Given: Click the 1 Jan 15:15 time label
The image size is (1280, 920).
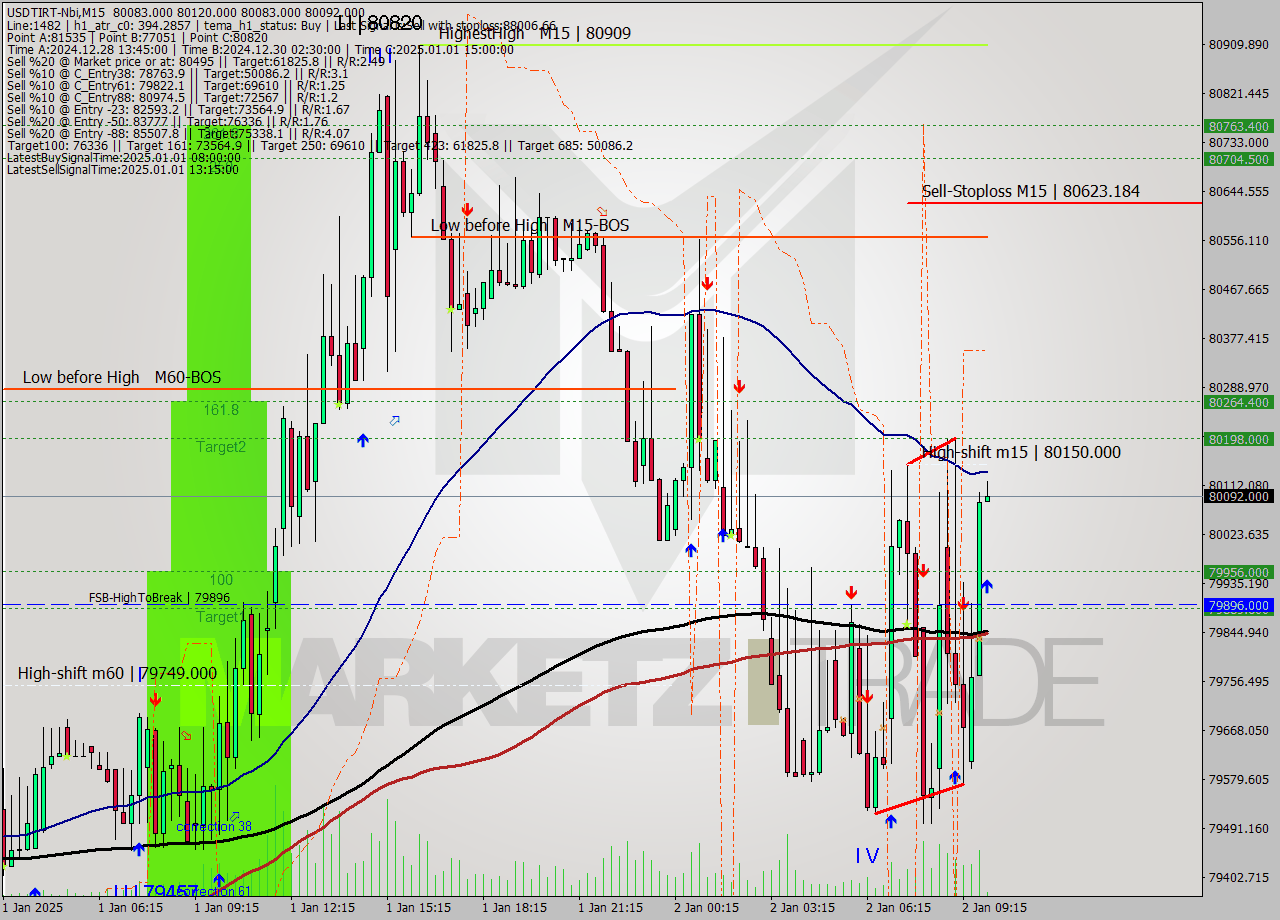Looking at the screenshot, I should (x=418, y=908).
